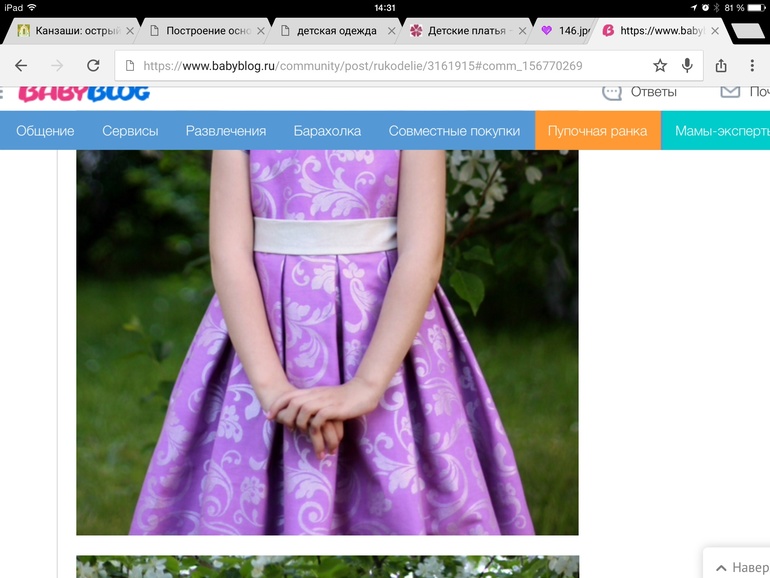Viewport: 770px width, 578px height.
Task: Open the share sheet icon
Action: [721, 66]
